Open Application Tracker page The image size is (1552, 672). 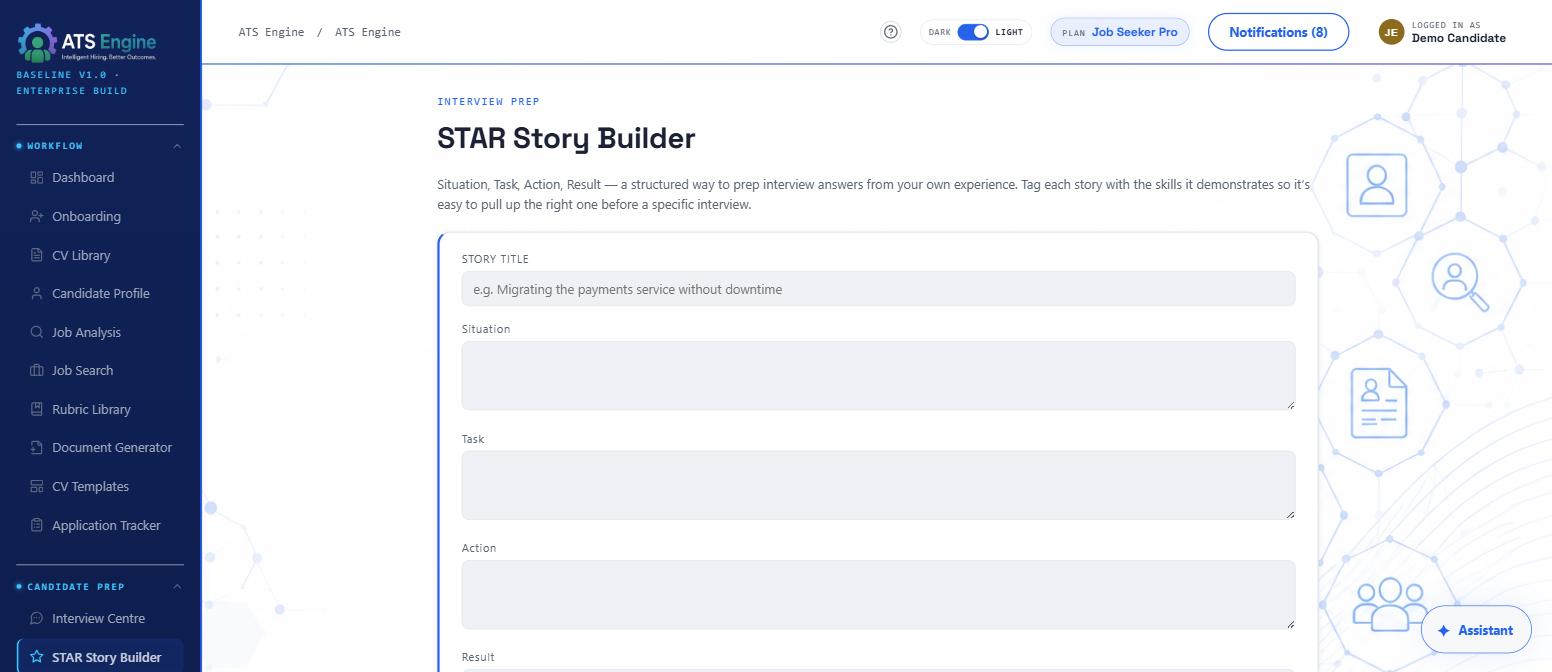tap(100, 525)
